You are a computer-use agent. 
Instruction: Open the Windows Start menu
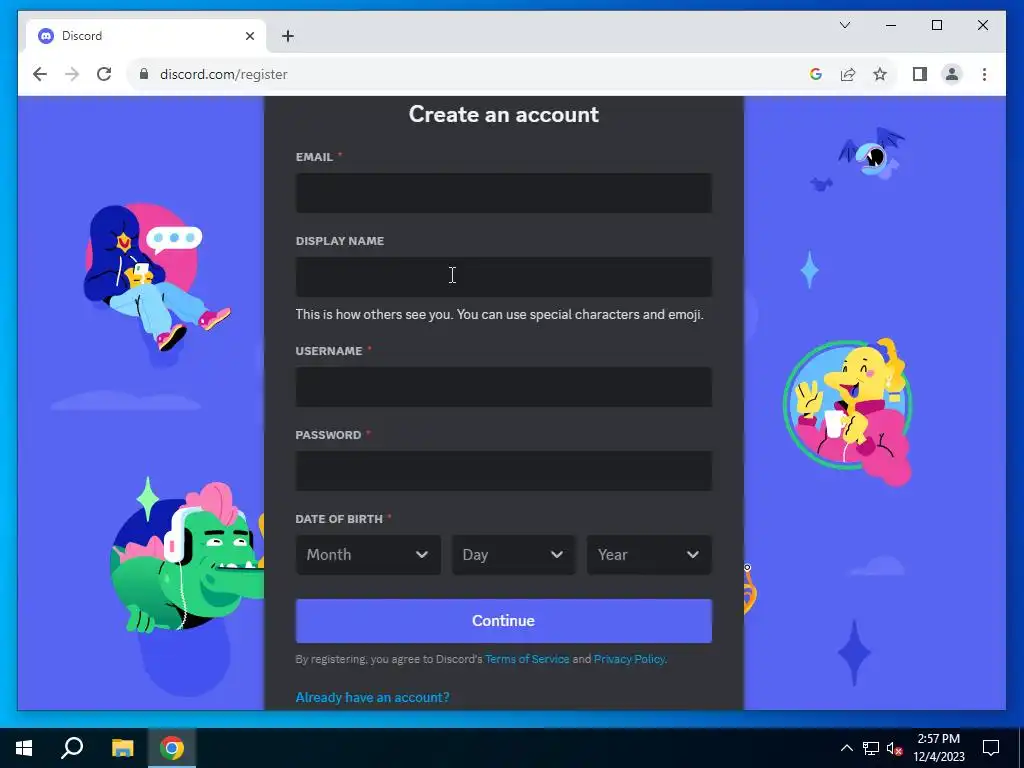click(x=24, y=748)
